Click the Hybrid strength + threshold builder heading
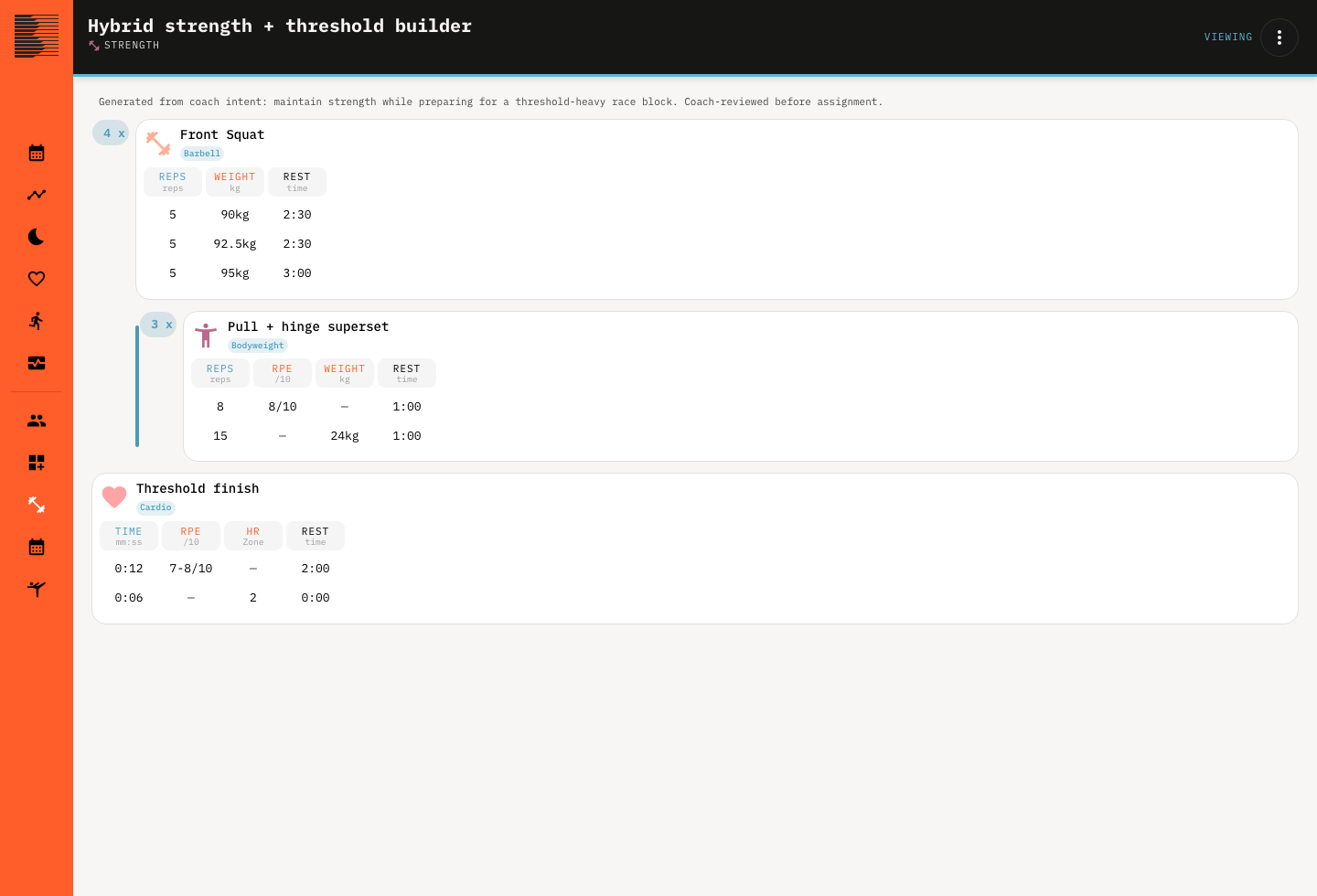Screen dimensions: 1317x896 (x=280, y=26)
